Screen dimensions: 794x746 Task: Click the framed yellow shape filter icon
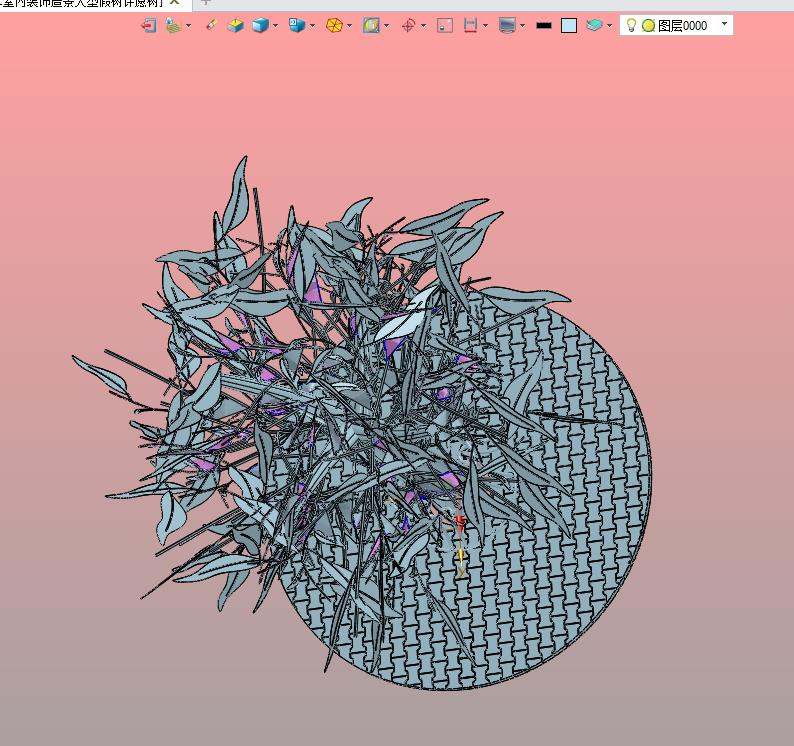371,25
